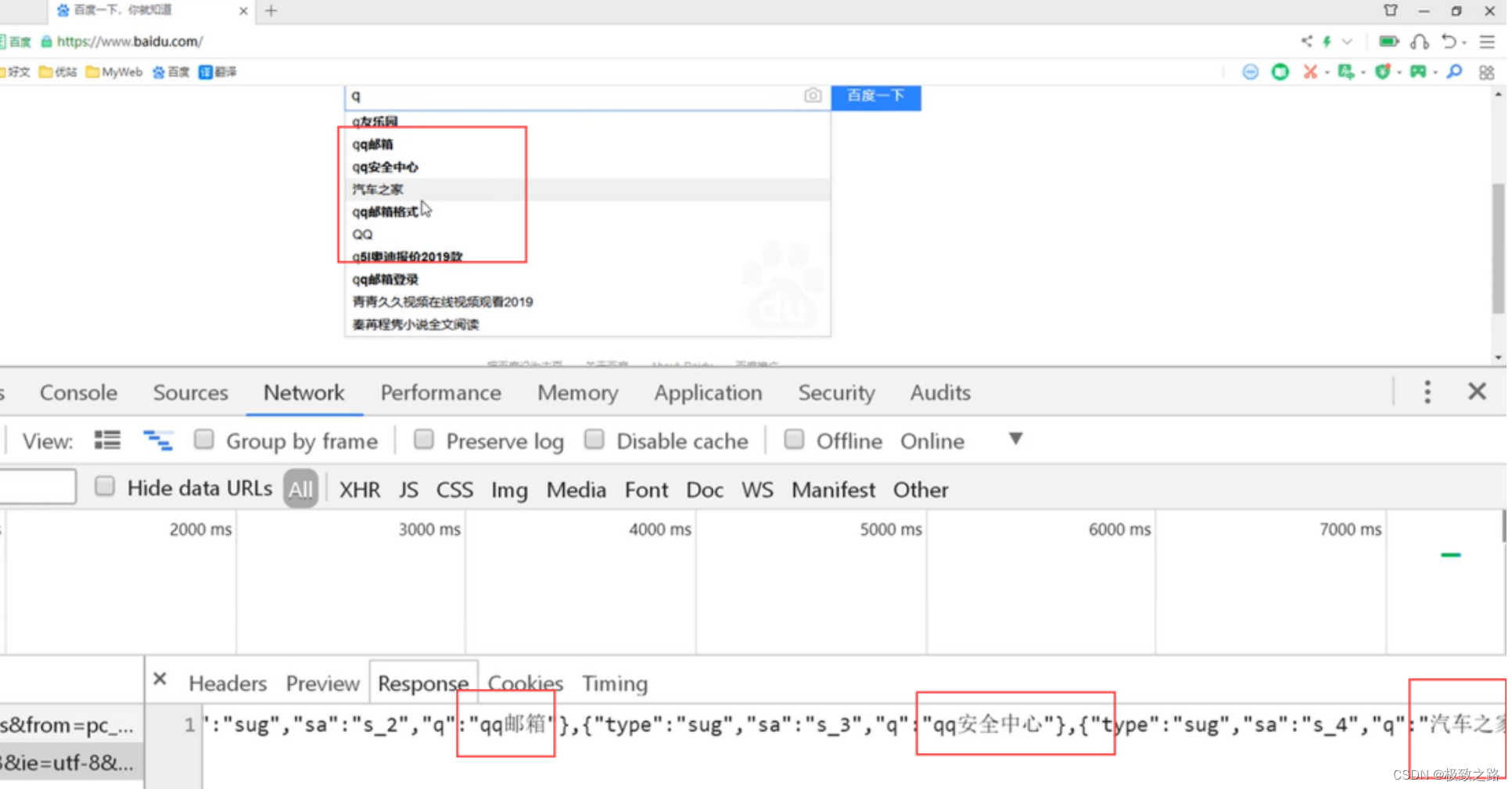The height and width of the screenshot is (789, 1512).
Task: Click the undo closed-tab arrow icon
Action: pyautogui.click(x=1449, y=41)
